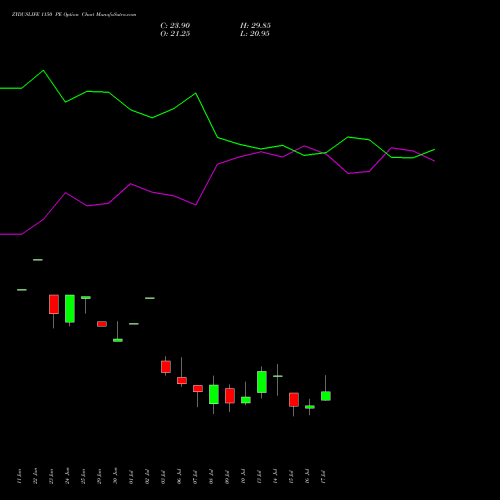
Task: Select the tall green candlestick for 24 Jun
Action: coord(70,309)
